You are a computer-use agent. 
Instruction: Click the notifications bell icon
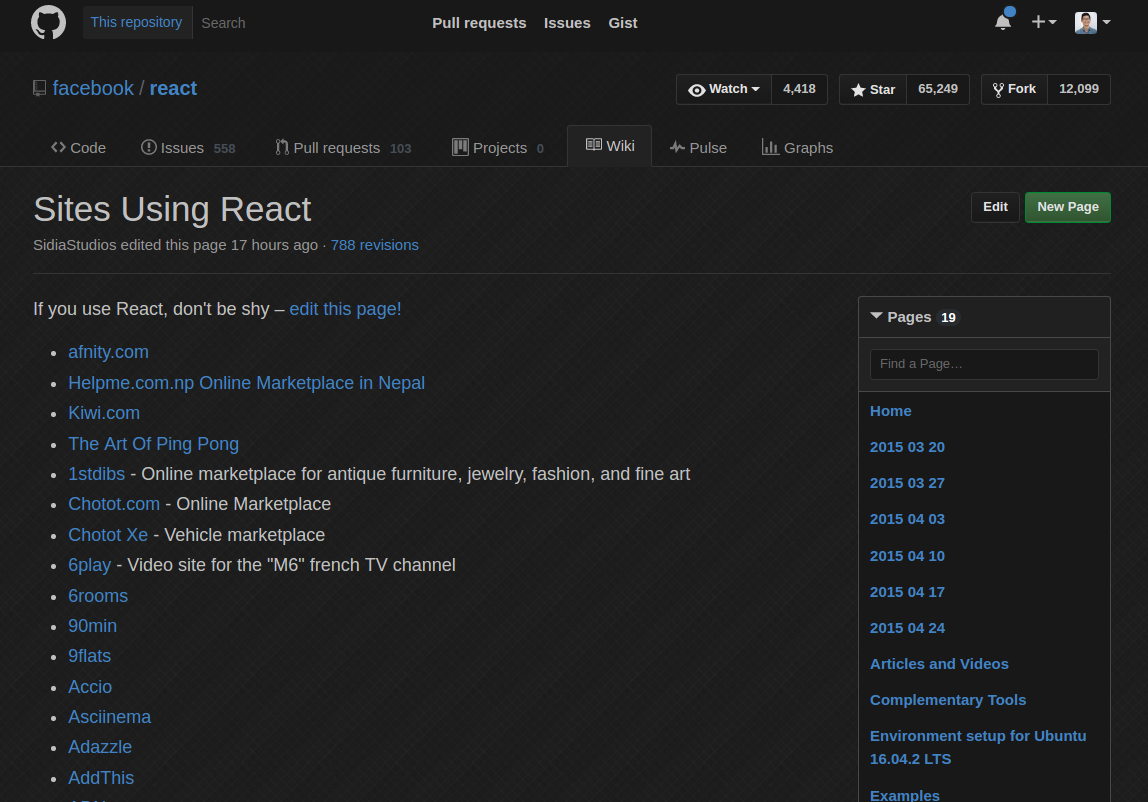1003,22
